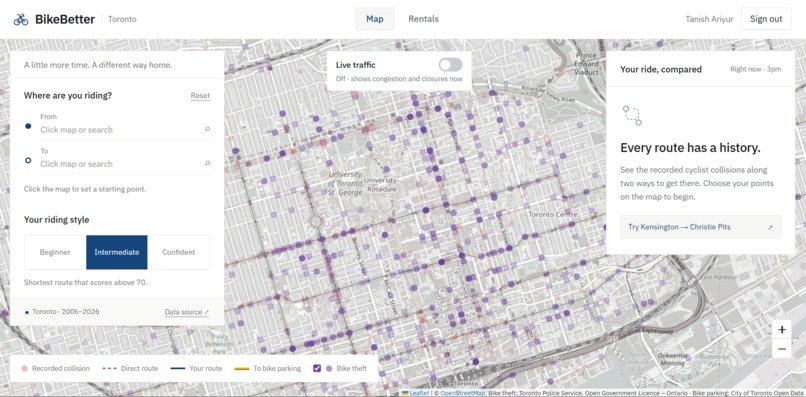Click the To bike parking yellow legend line
Viewport: 806px width, 397px height.
242,368
